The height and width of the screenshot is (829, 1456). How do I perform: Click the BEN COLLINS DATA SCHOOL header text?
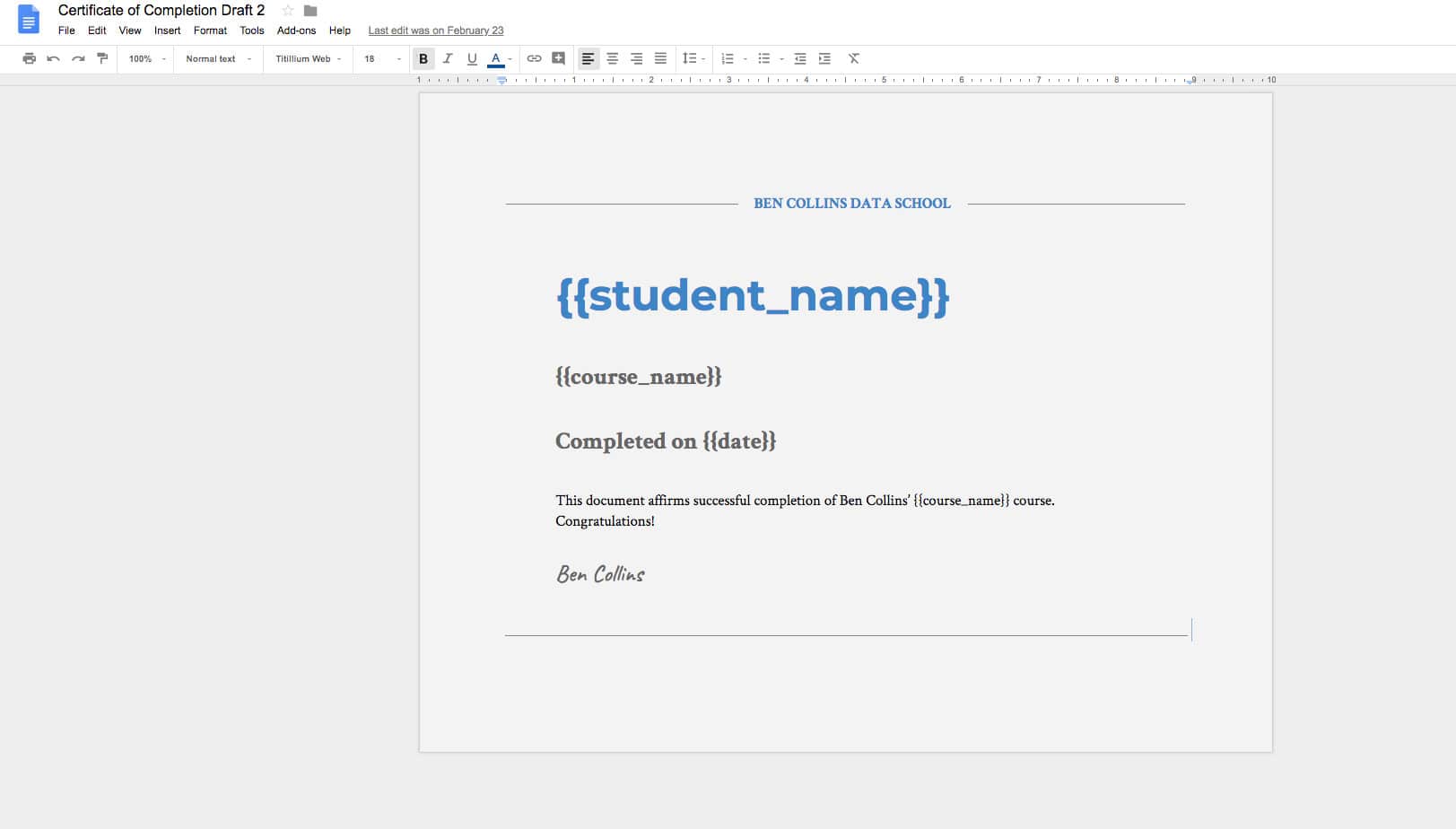852,204
